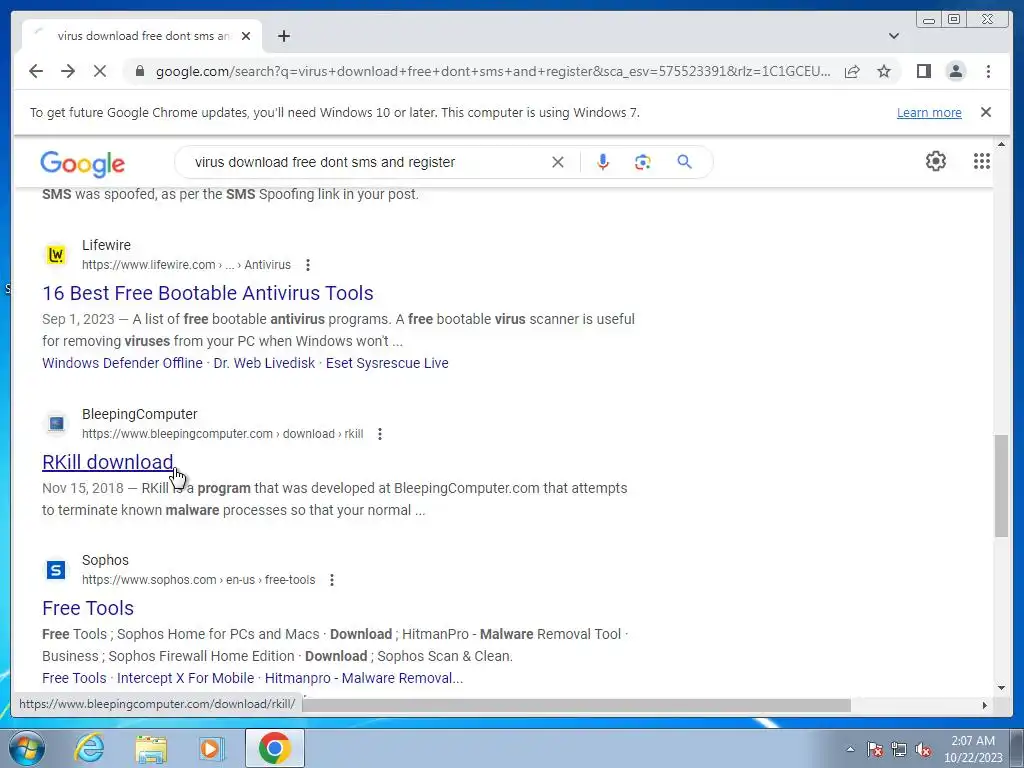View site information lock icon
The height and width of the screenshot is (768, 1024).
coord(139,71)
